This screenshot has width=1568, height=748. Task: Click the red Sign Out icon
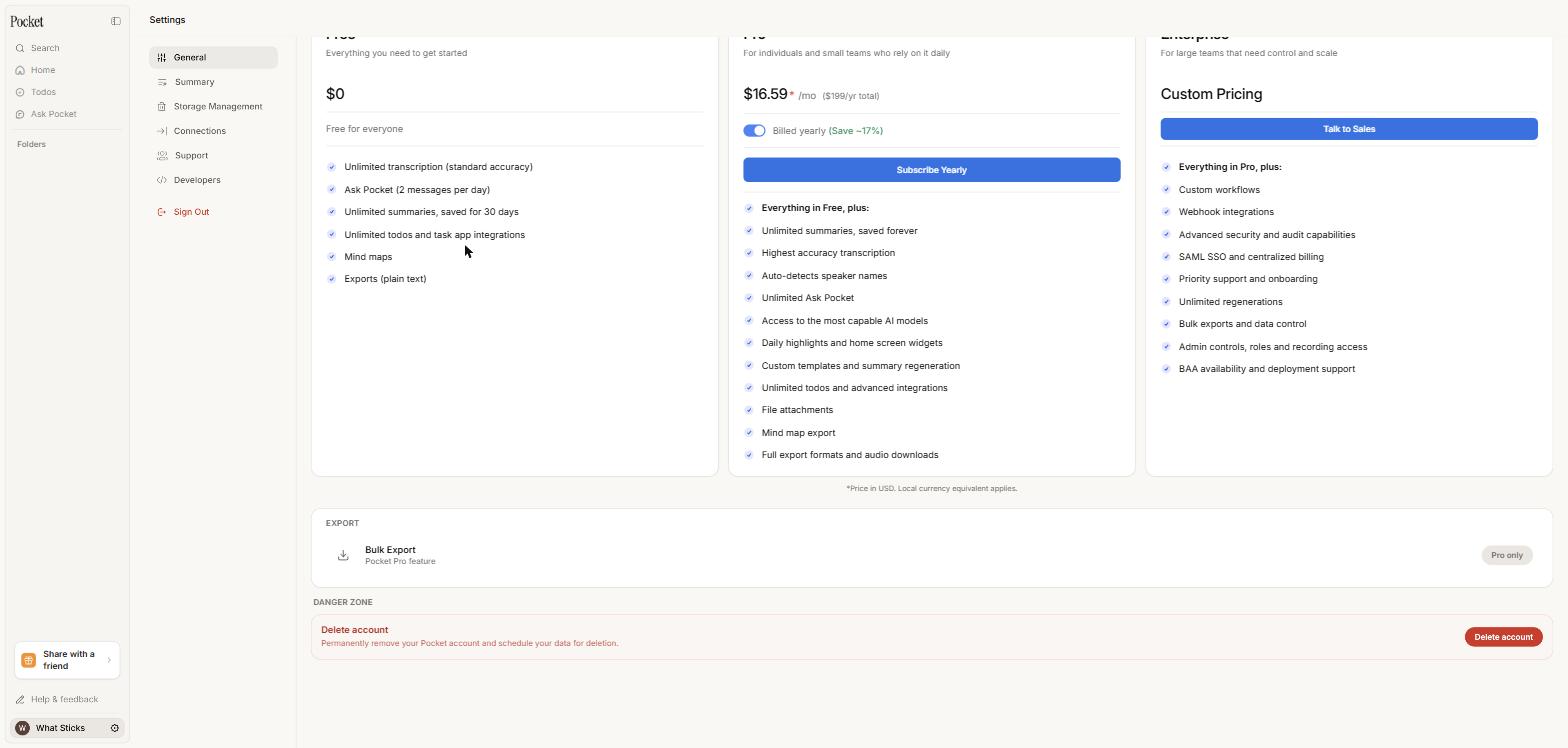point(162,212)
